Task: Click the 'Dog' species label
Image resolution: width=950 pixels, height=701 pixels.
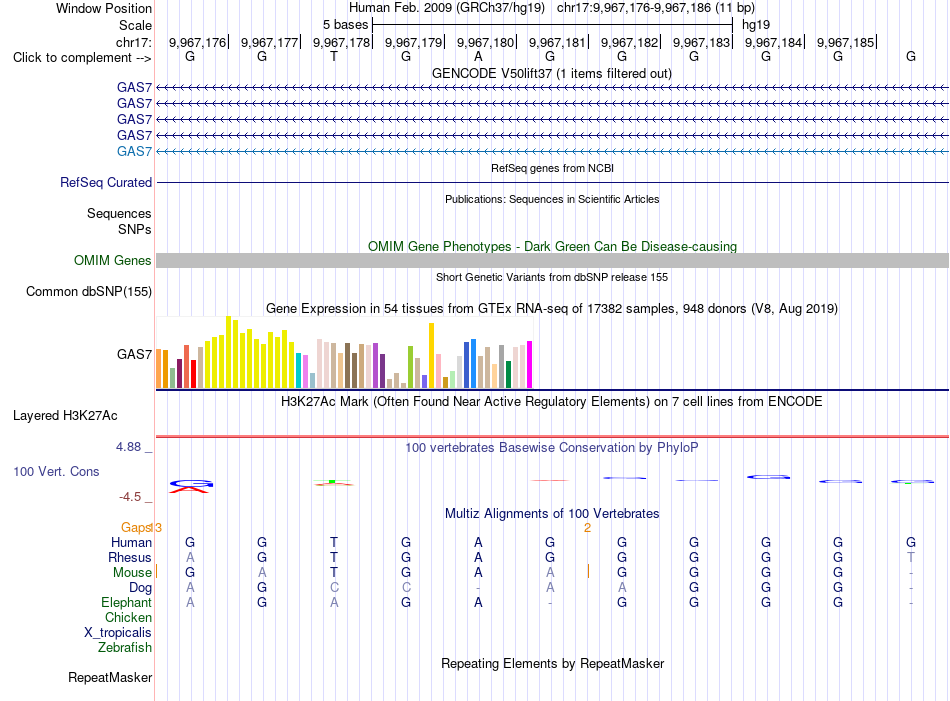Action: tap(140, 588)
